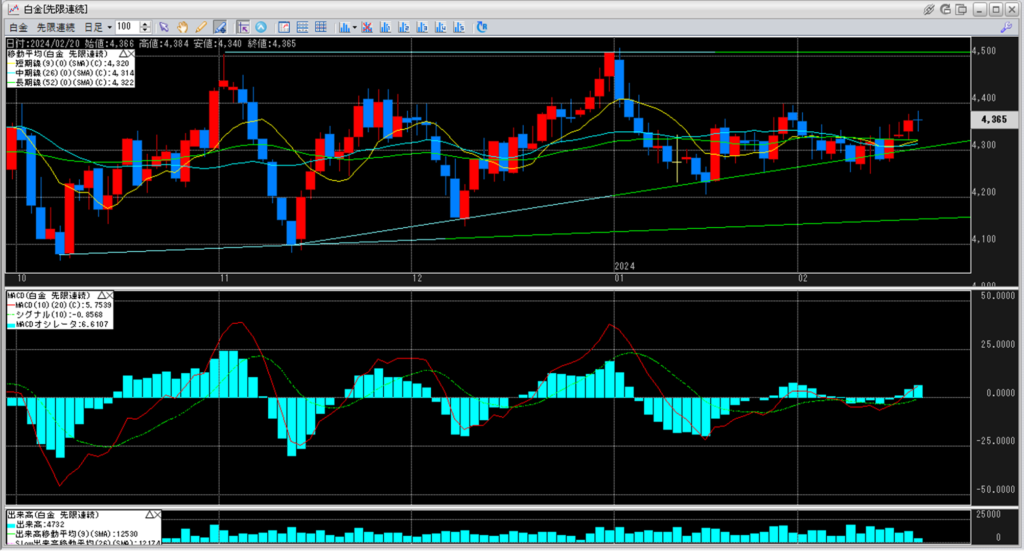Viewport: 1024px width, 551px height.
Task: Toggle the trendline drawing tool
Action: click(x=220, y=27)
